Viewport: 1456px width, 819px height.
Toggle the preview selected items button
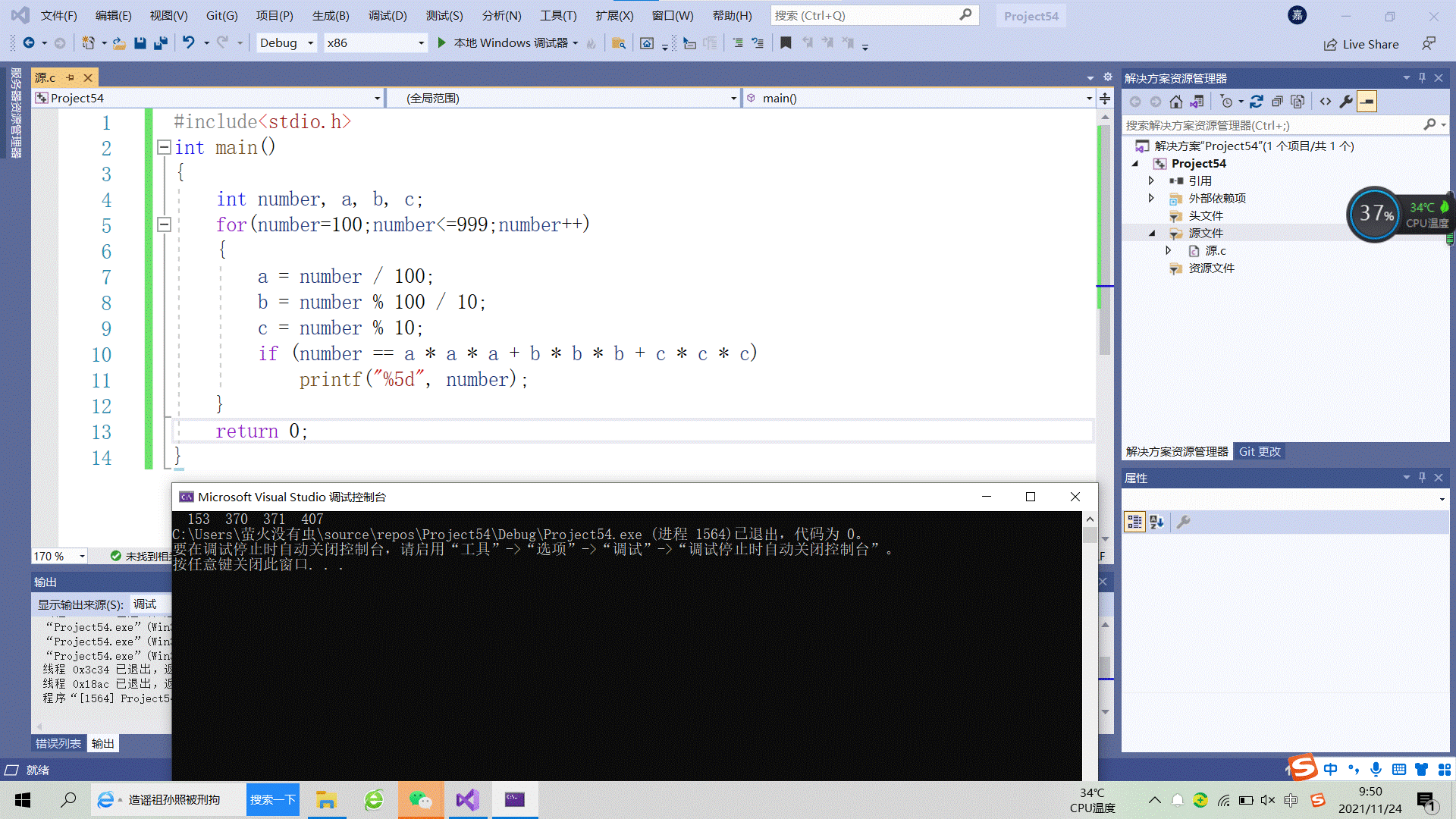[x=1367, y=102]
